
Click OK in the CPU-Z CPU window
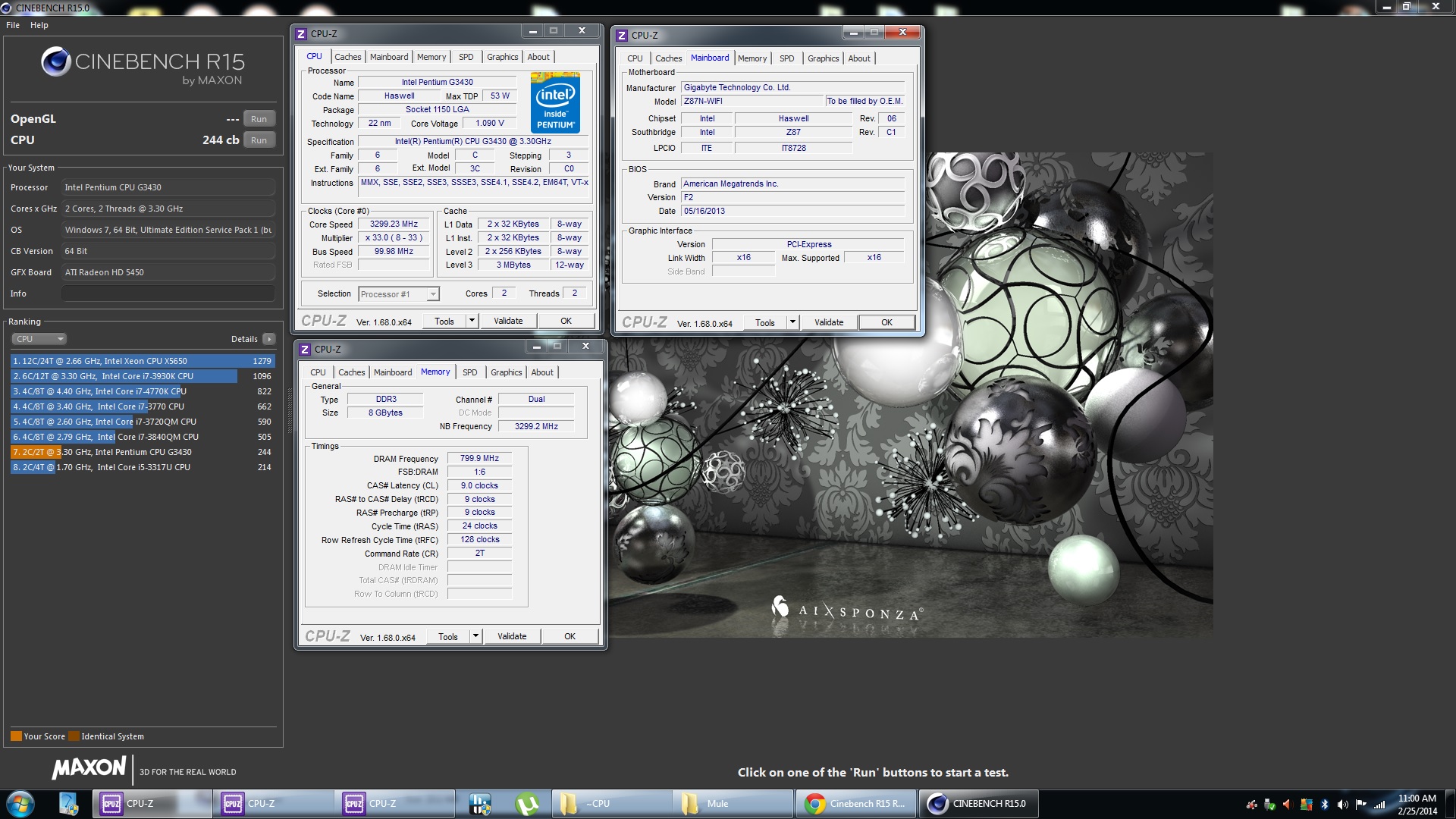point(566,321)
